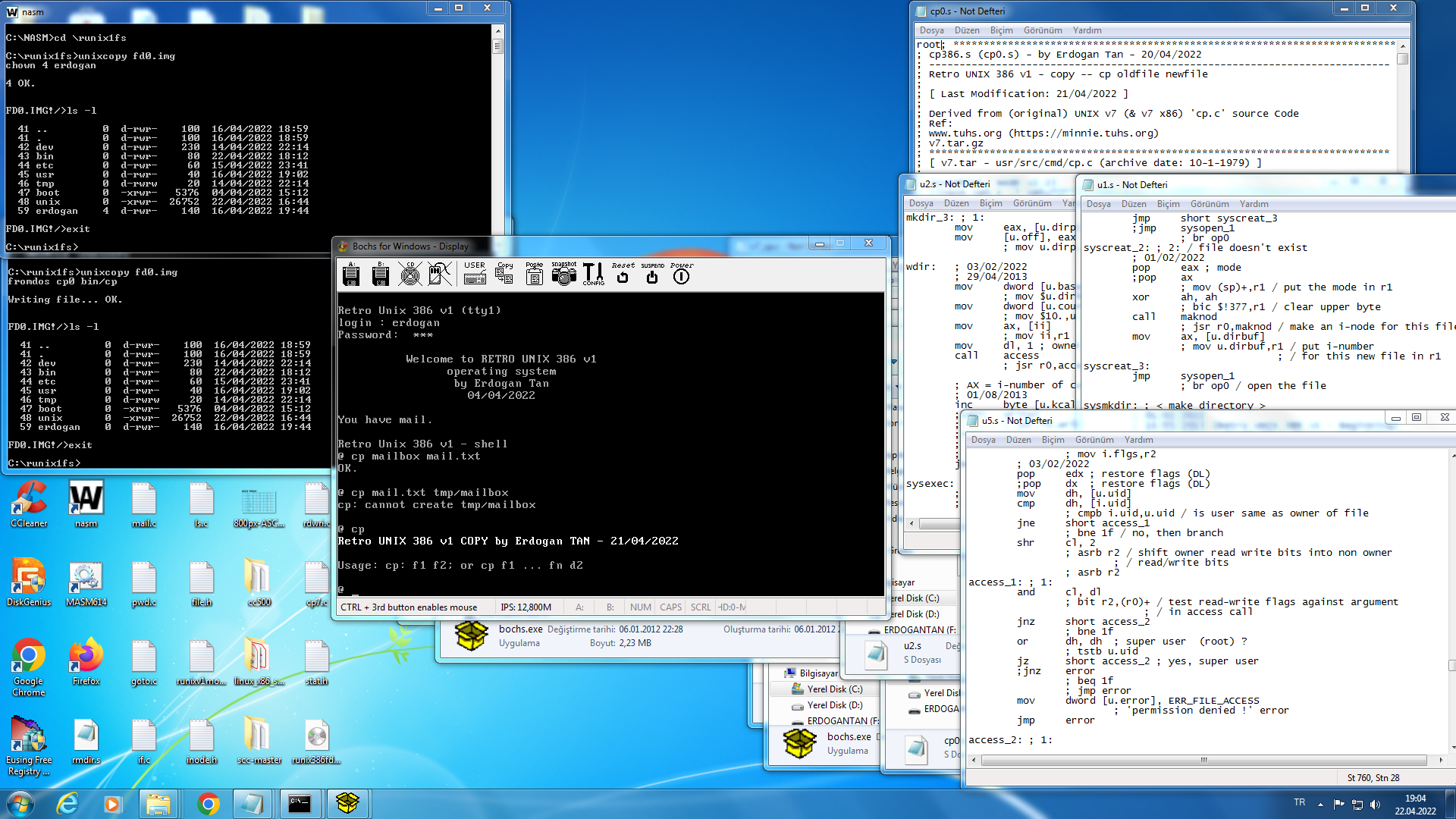1456x819 pixels.
Task: Click the USER keyboard button in Bochs
Action: point(475,274)
